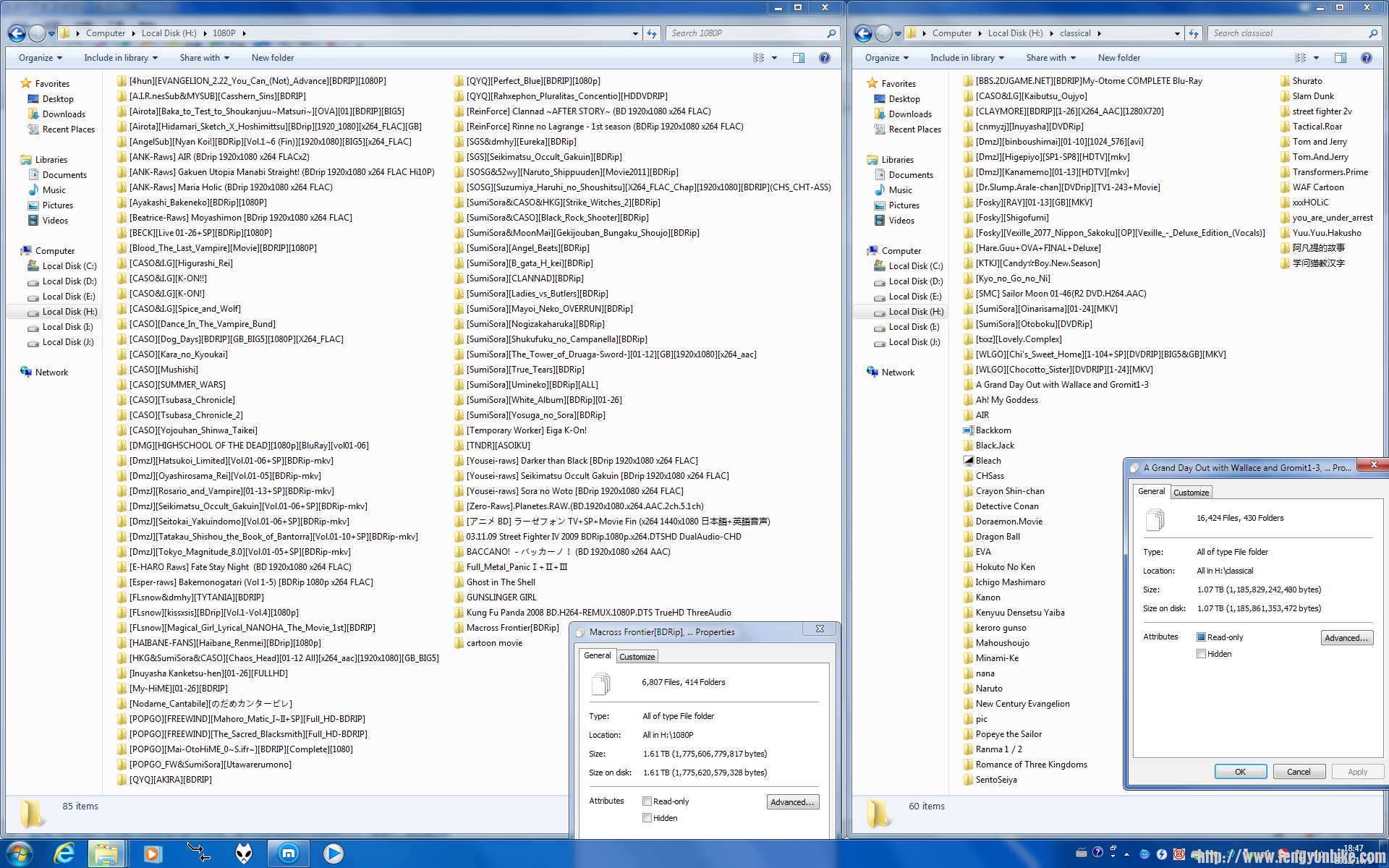The image size is (1389, 868).
Task: Toggle preview pane icon in right window
Action: [1341, 58]
